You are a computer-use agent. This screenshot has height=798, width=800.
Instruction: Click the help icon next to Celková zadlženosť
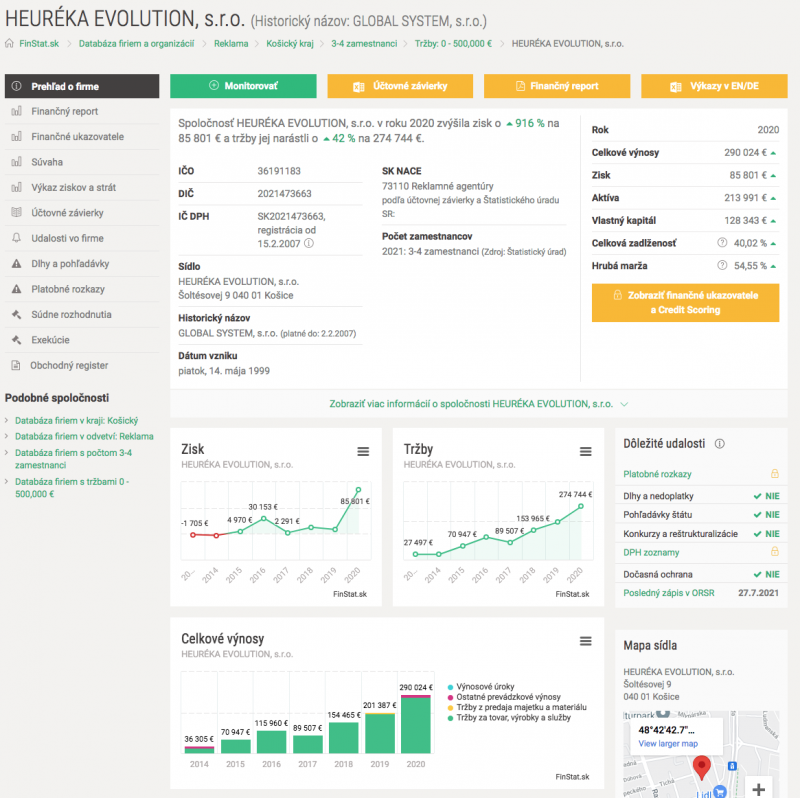pyautogui.click(x=722, y=243)
